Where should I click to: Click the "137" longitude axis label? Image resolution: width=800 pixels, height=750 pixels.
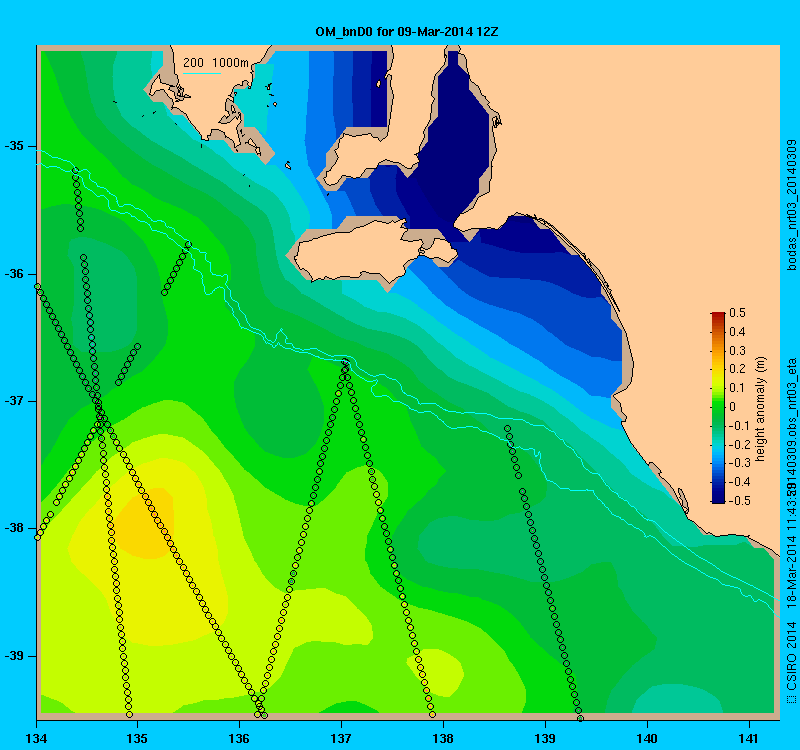coord(341,738)
